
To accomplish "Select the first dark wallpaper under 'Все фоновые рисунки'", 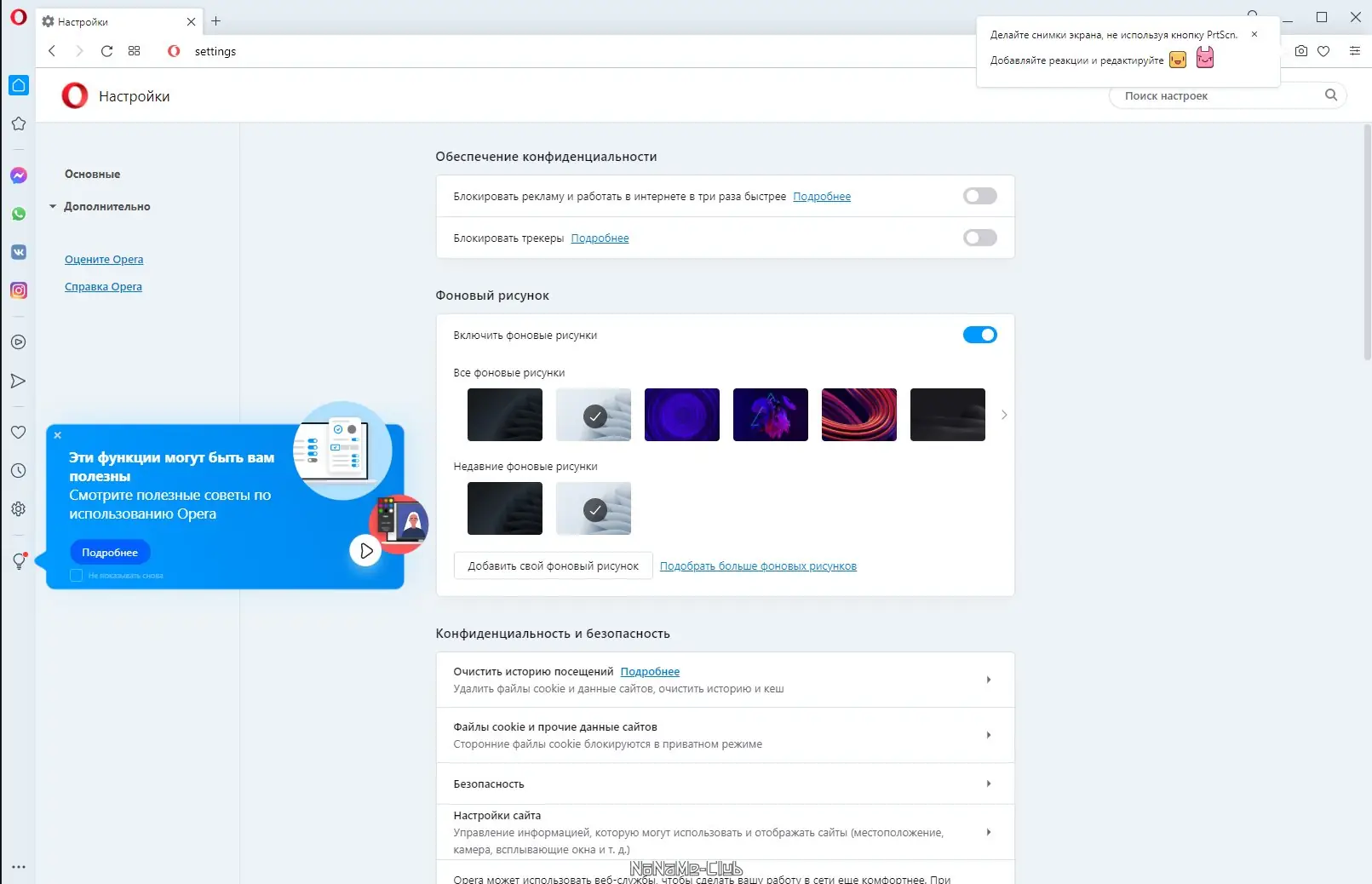I will pyautogui.click(x=505, y=415).
